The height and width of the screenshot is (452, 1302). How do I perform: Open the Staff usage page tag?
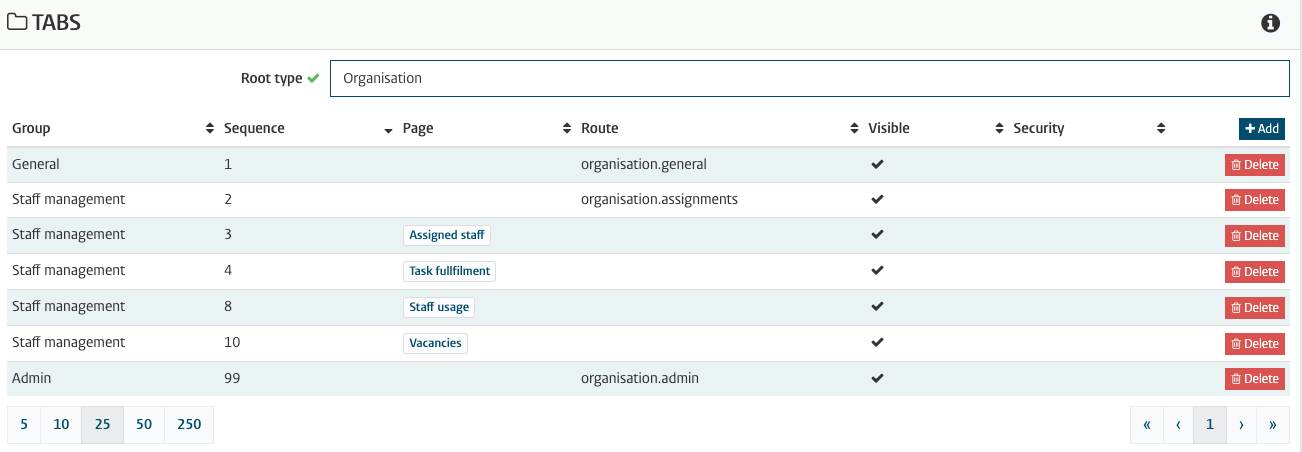point(439,307)
